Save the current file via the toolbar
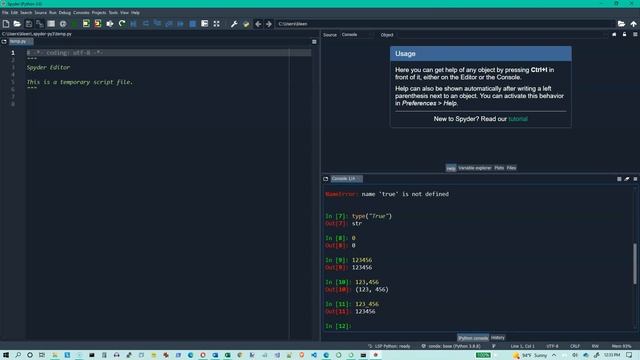Viewport: 640px width, 360px height. pos(29,24)
